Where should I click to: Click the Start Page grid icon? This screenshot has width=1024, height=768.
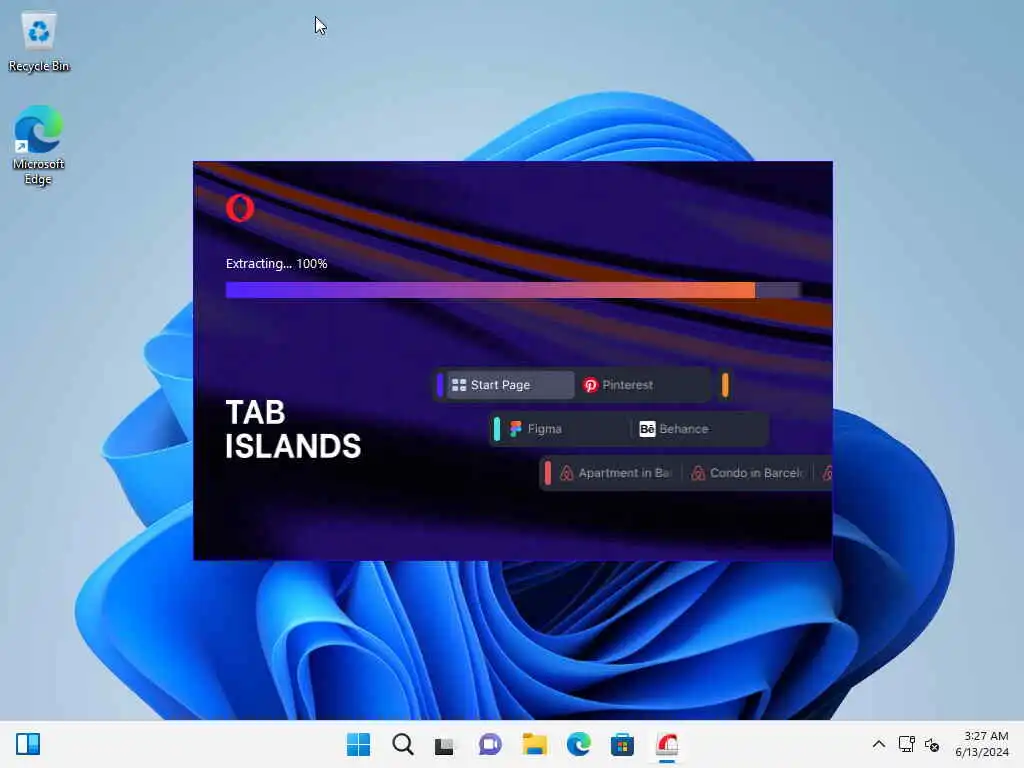459,385
